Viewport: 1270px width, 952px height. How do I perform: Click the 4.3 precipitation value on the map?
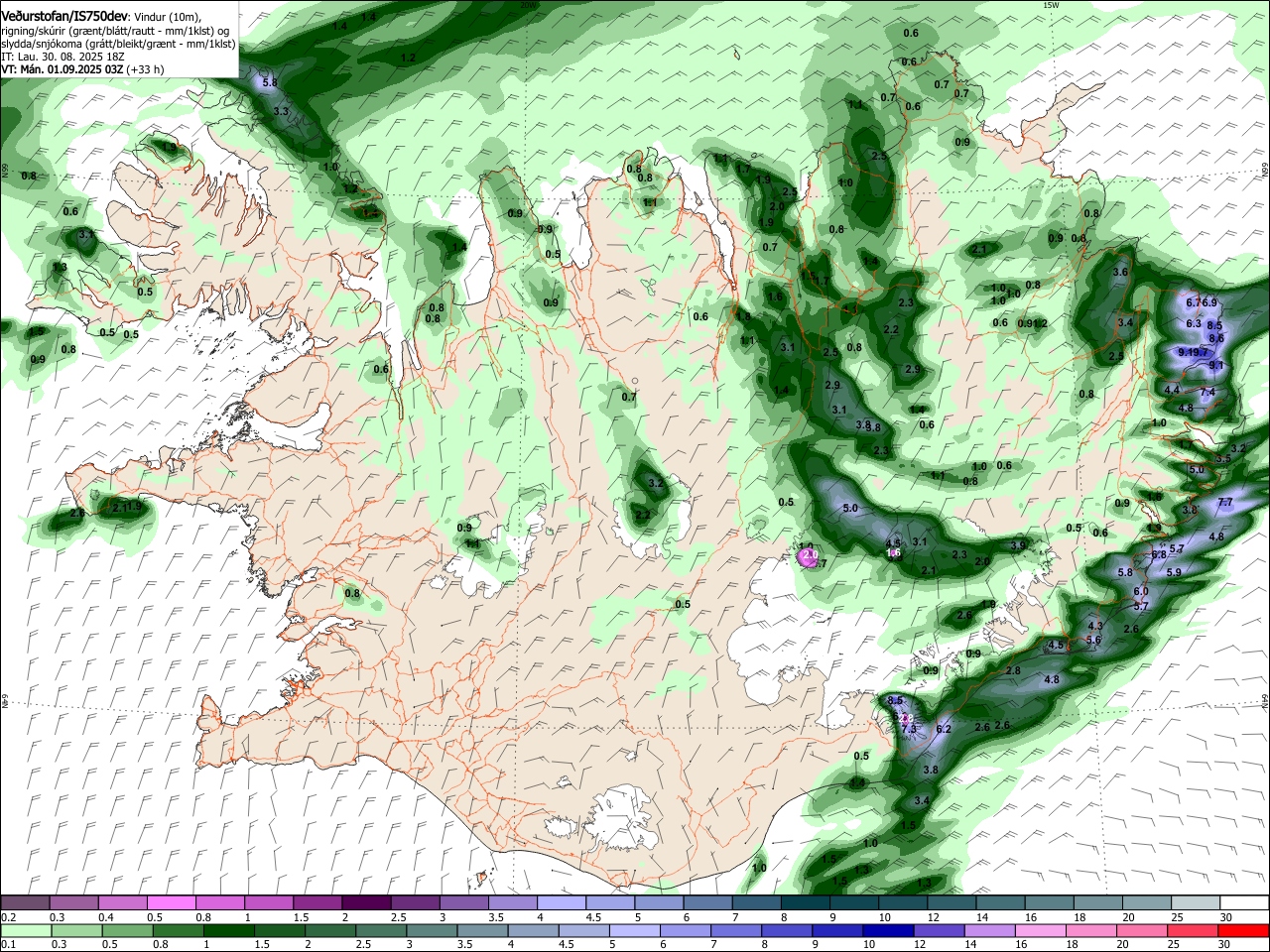[x=1095, y=627]
